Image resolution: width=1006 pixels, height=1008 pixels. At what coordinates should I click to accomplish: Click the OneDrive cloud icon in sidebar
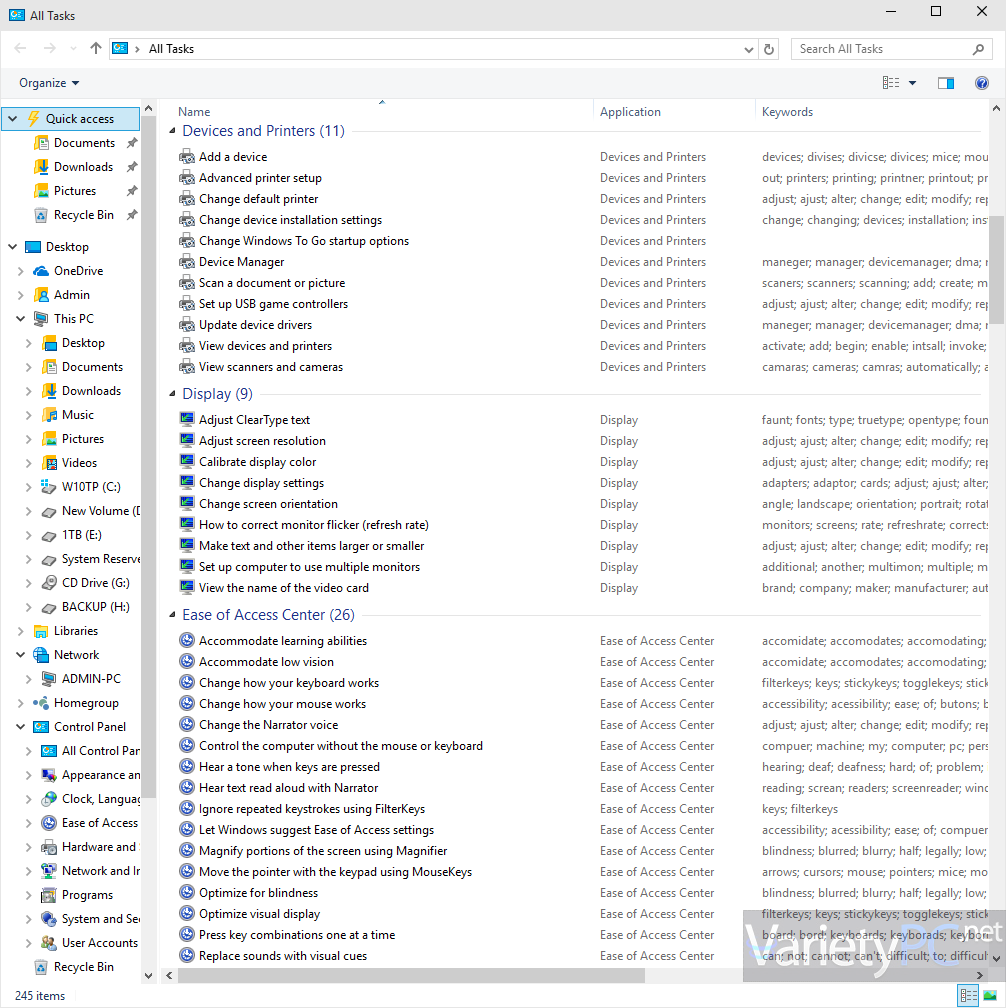tap(41, 271)
